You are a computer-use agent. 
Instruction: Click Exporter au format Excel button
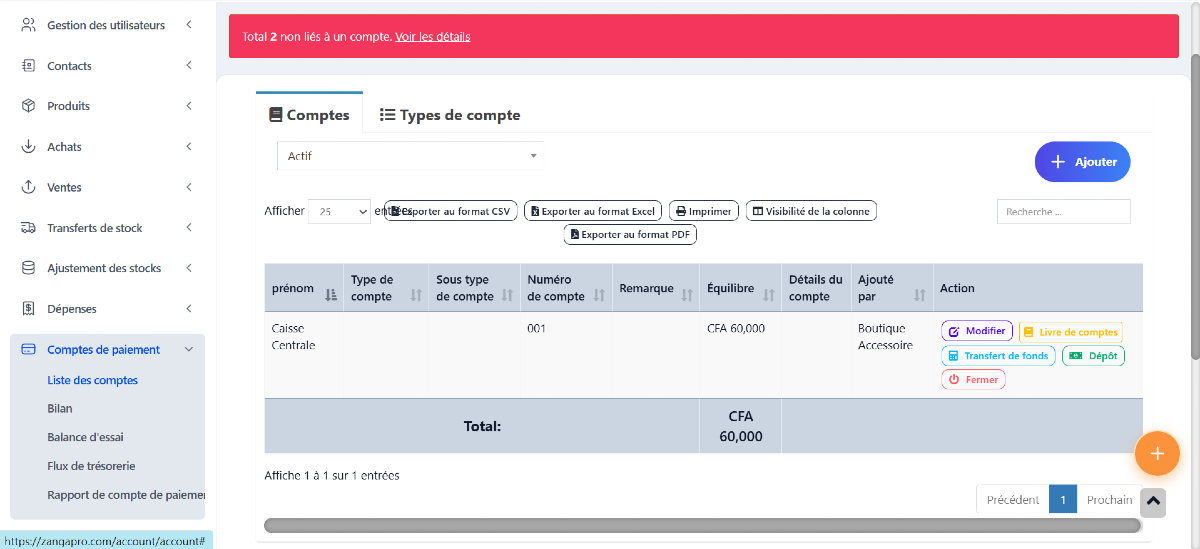point(593,211)
